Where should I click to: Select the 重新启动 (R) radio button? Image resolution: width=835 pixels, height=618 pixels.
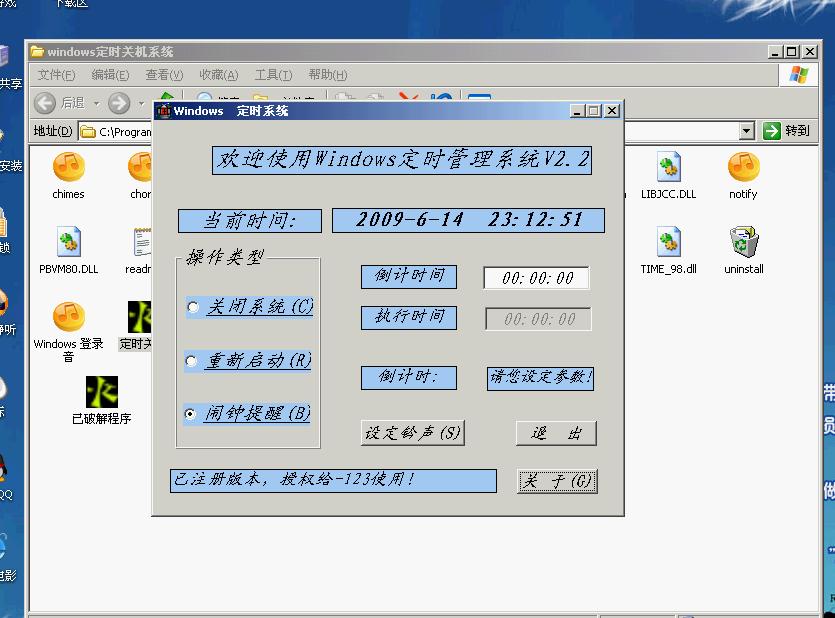(191, 361)
